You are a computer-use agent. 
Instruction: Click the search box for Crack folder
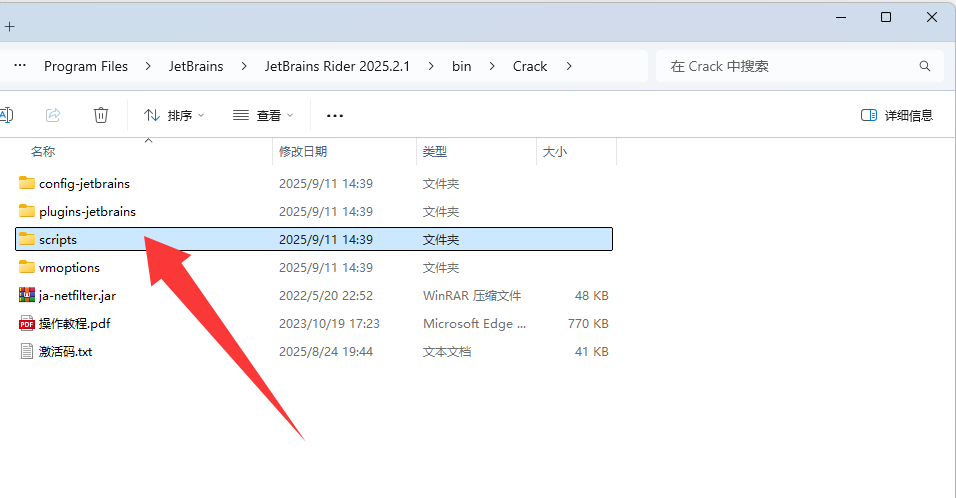click(801, 66)
